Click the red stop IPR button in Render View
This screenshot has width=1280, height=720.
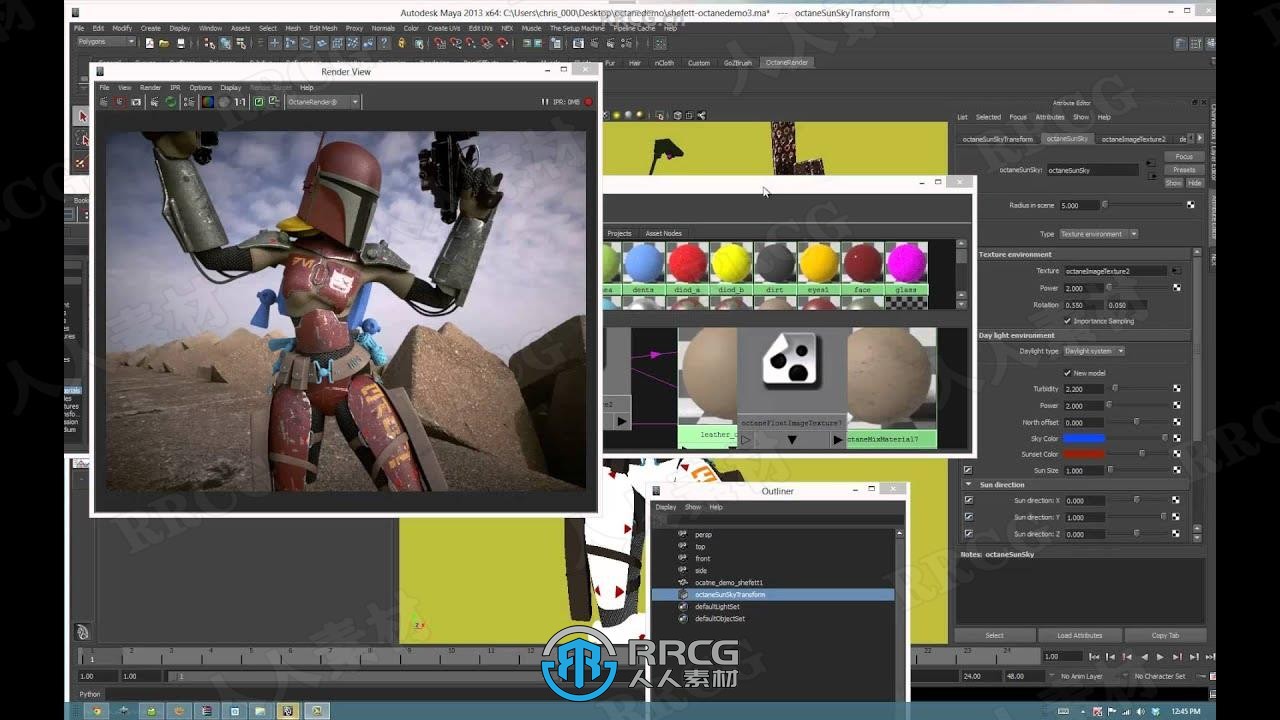(588, 102)
